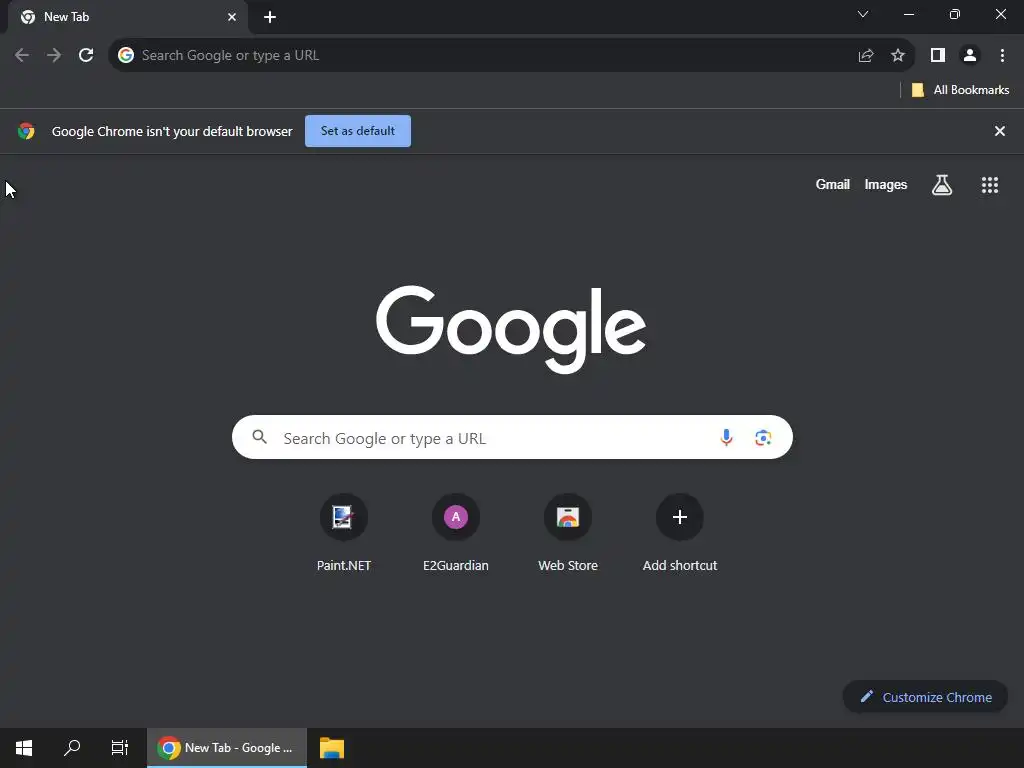The width and height of the screenshot is (1024, 768).
Task: Click the browser forward arrow
Action: [54, 56]
